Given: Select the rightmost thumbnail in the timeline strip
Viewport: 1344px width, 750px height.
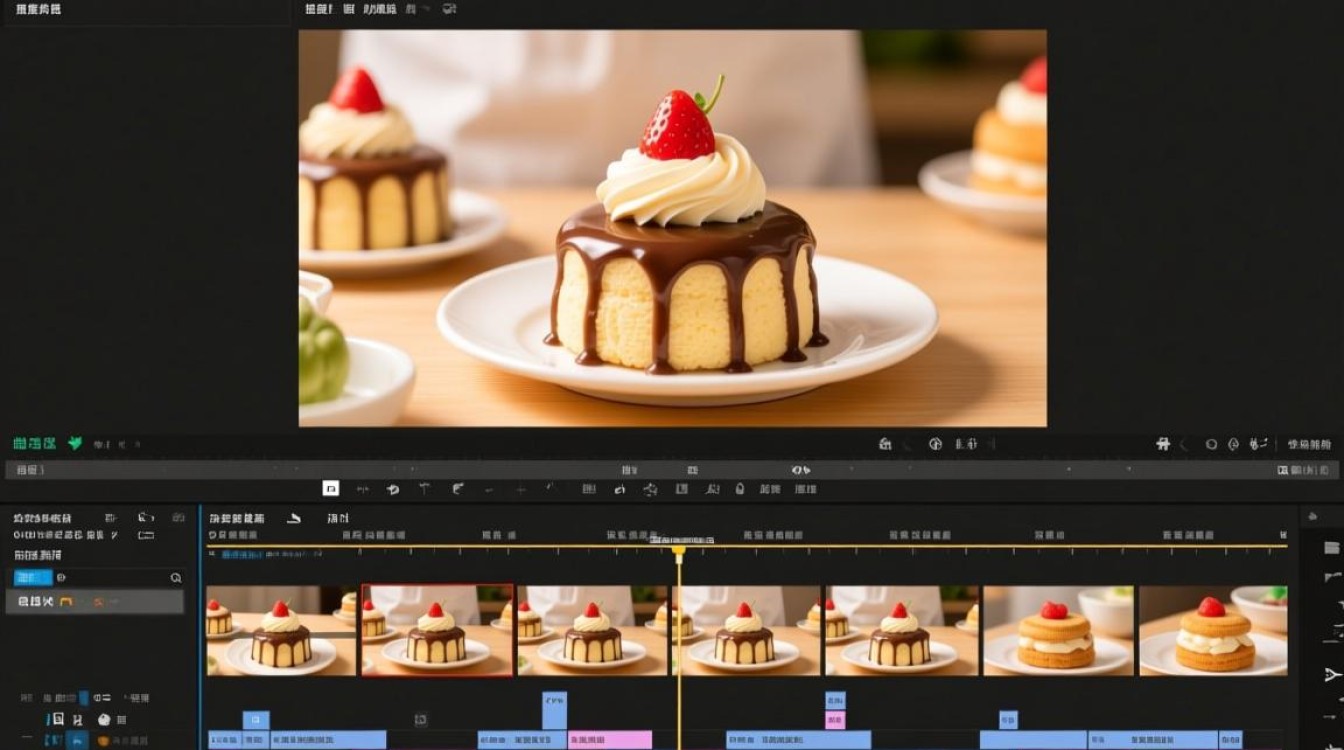Looking at the screenshot, I should click(1213, 630).
